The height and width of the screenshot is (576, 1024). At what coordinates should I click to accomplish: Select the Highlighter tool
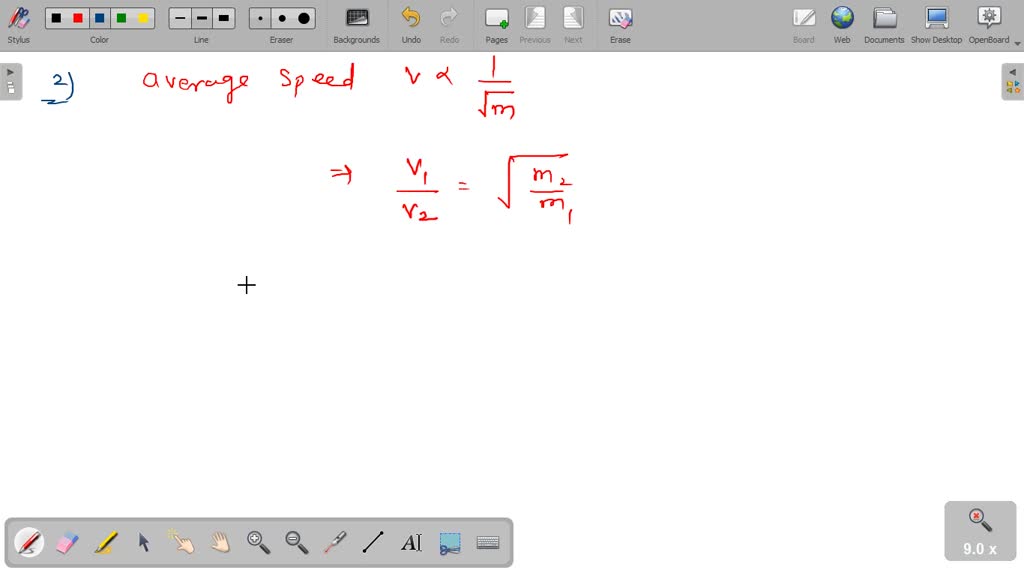pos(104,542)
